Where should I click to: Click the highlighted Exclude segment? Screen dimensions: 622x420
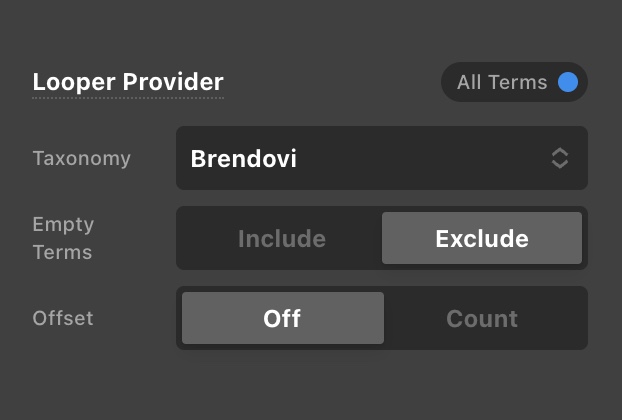click(x=482, y=238)
